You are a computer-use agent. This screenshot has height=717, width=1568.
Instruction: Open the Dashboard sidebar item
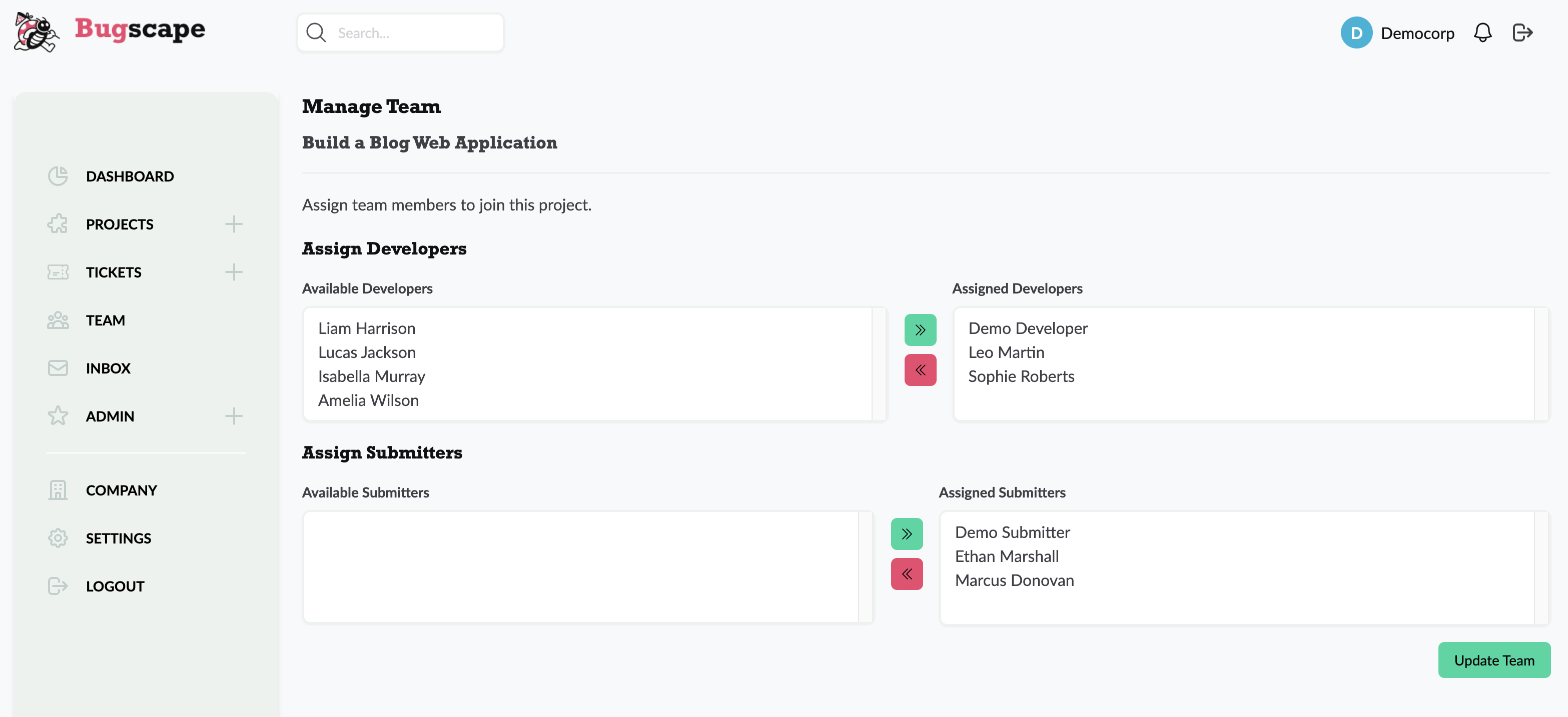pyautogui.click(x=130, y=176)
